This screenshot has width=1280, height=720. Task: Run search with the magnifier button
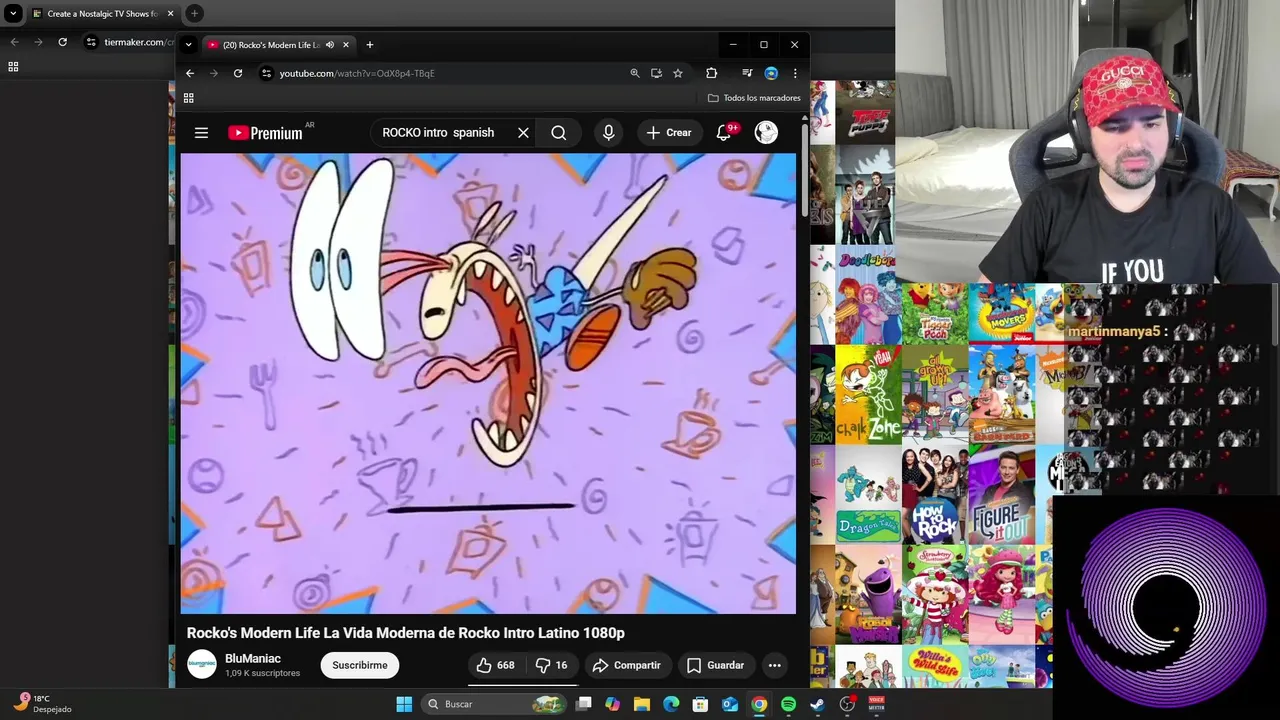tap(559, 132)
